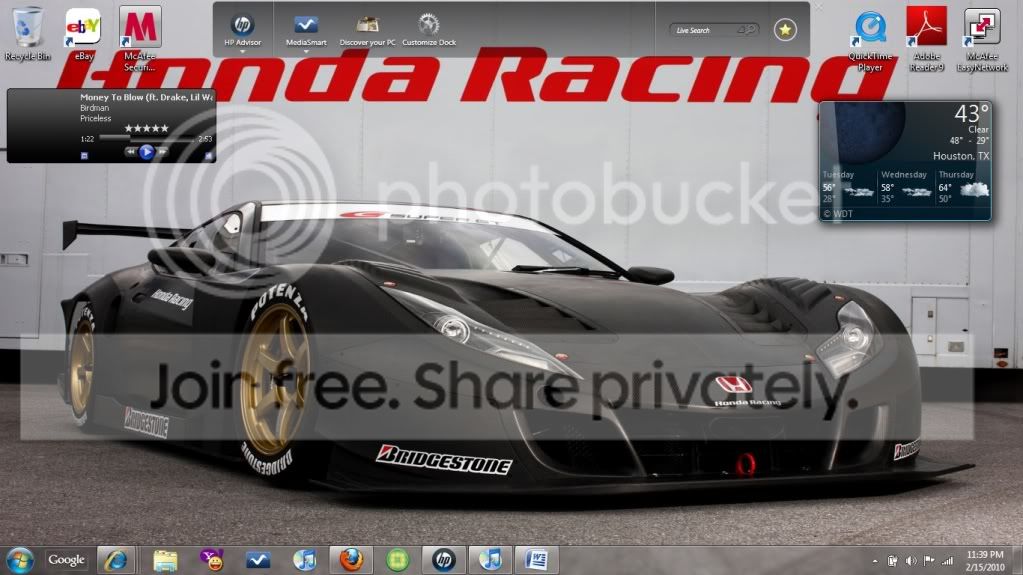Click current temperature 43° in weather gadget
1023x575 pixels.
[x=971, y=114]
